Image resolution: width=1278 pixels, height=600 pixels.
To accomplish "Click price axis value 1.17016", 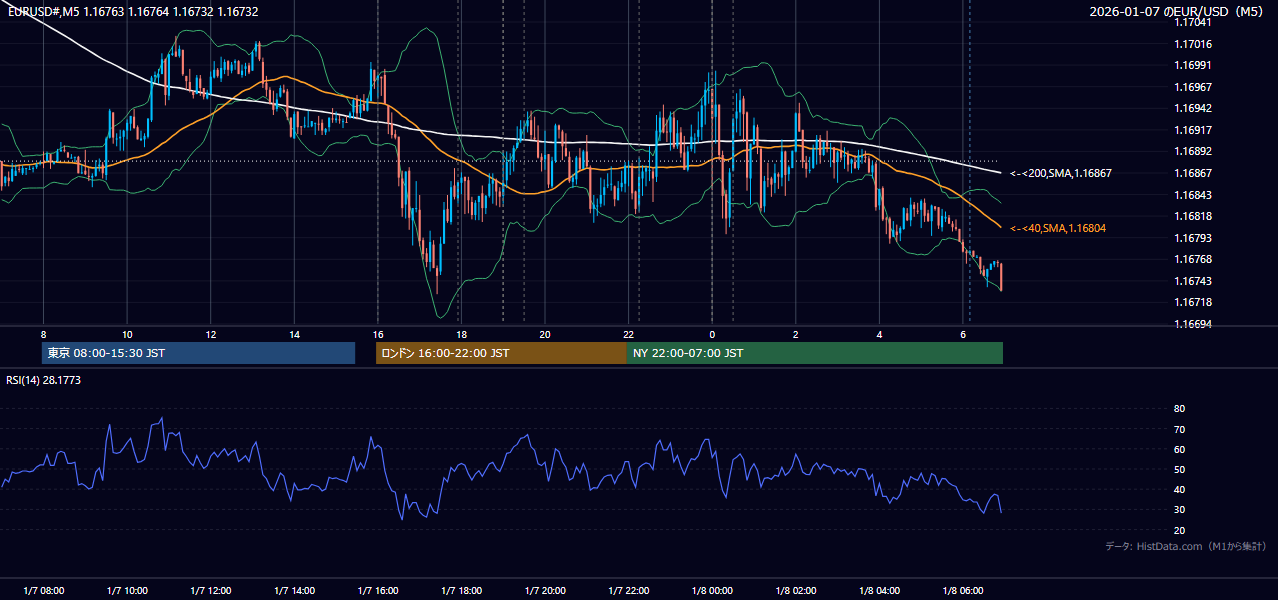I will [x=1193, y=44].
